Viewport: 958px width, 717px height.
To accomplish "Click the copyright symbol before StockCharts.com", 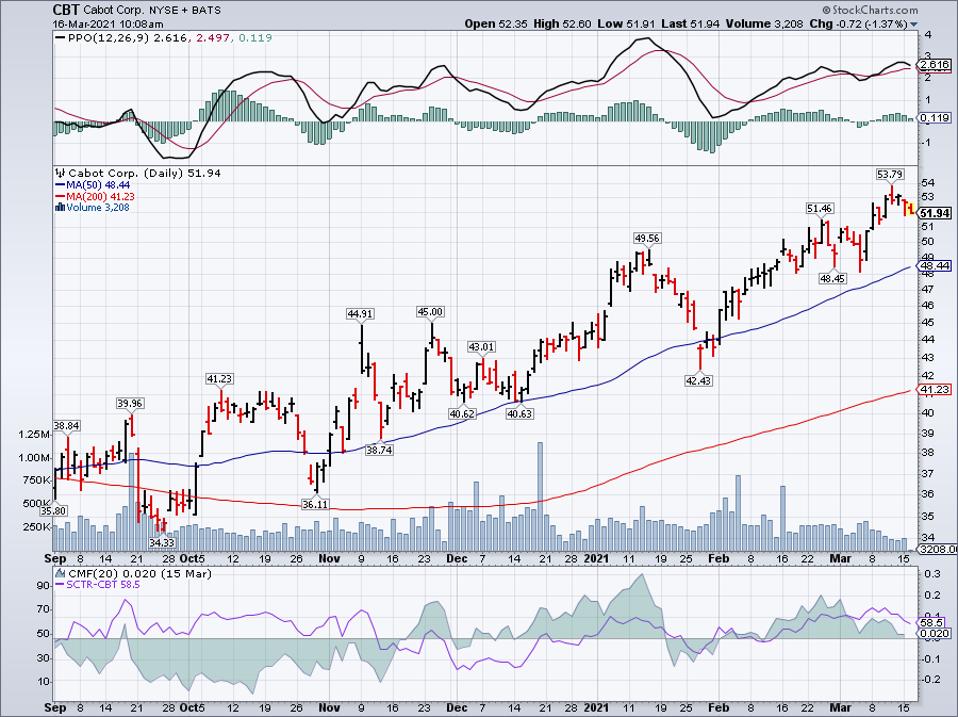I will [827, 10].
